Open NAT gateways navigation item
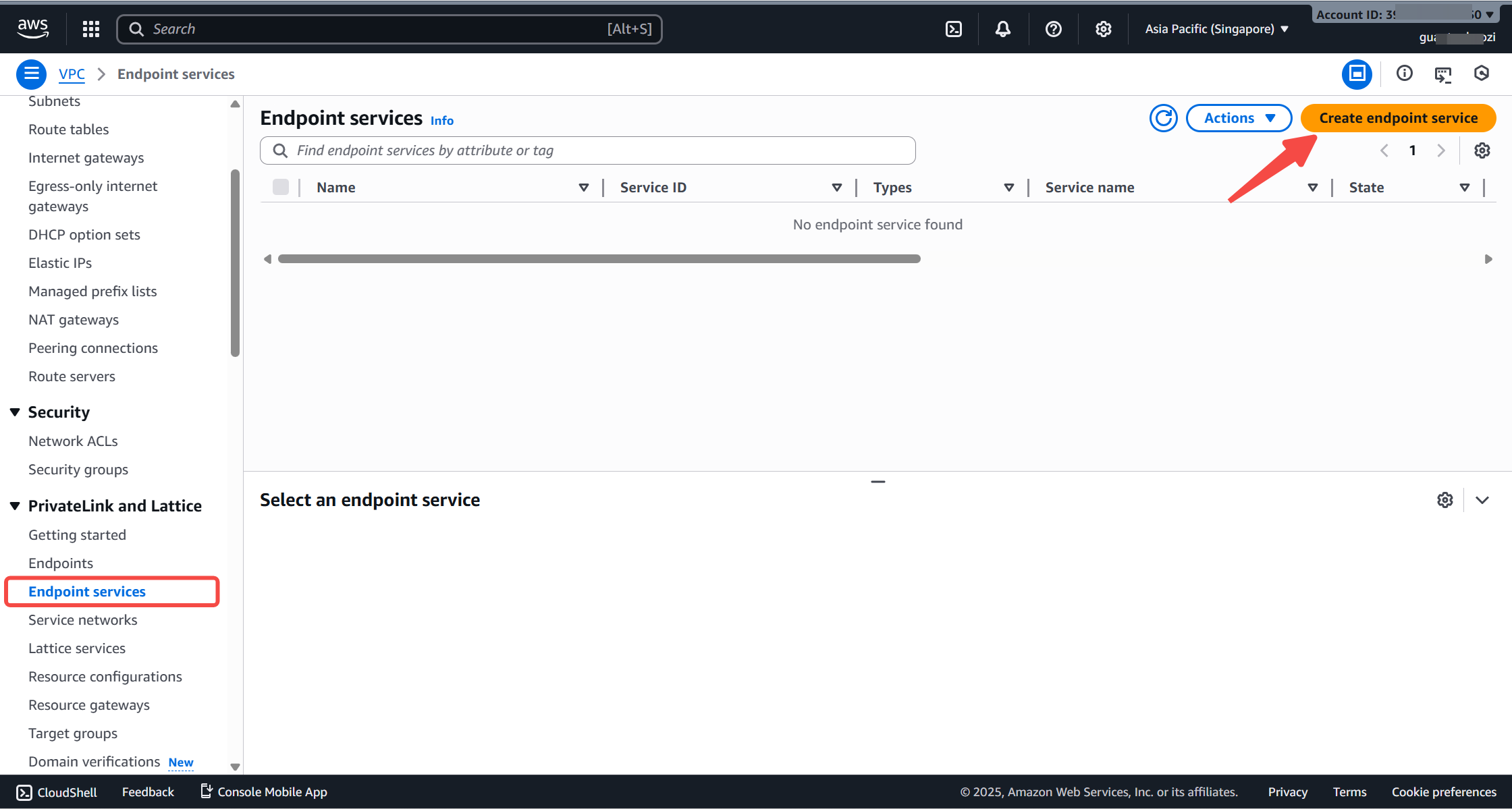The image size is (1512, 809). (74, 320)
